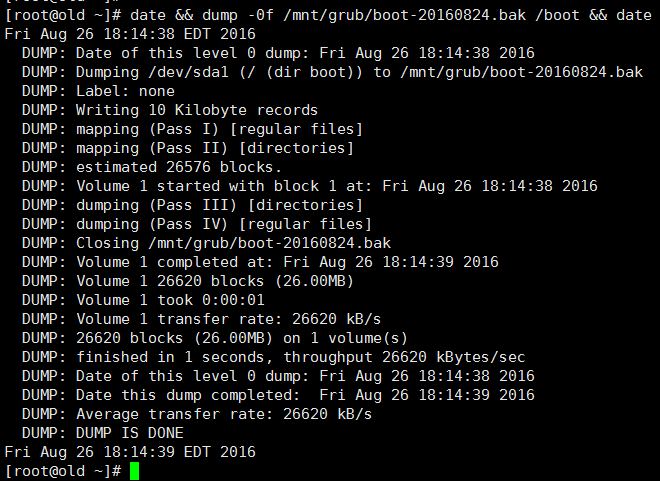Click the command line starting 'date && dump -0f'

point(328,16)
